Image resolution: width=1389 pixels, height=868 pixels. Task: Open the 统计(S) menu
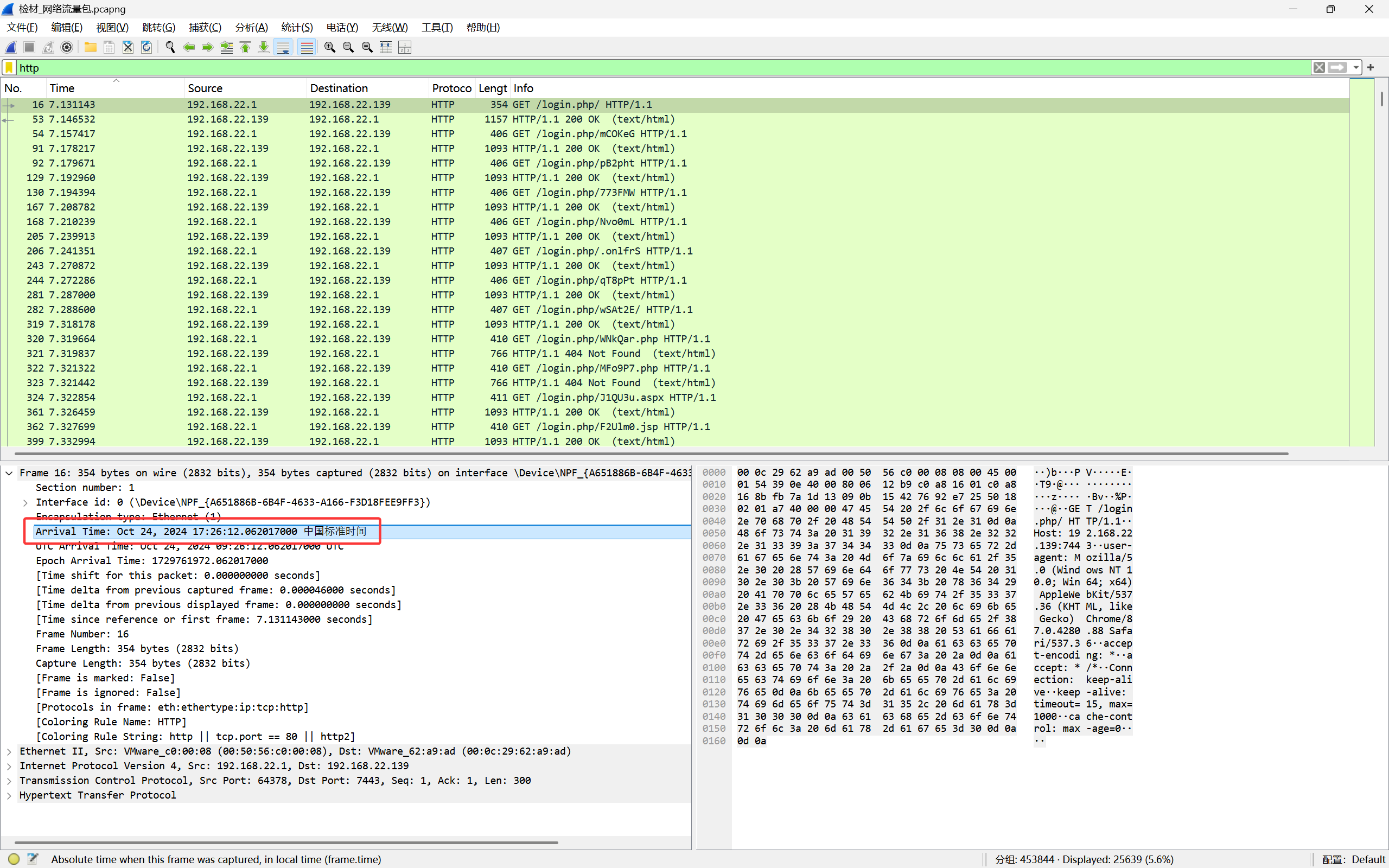click(x=297, y=28)
